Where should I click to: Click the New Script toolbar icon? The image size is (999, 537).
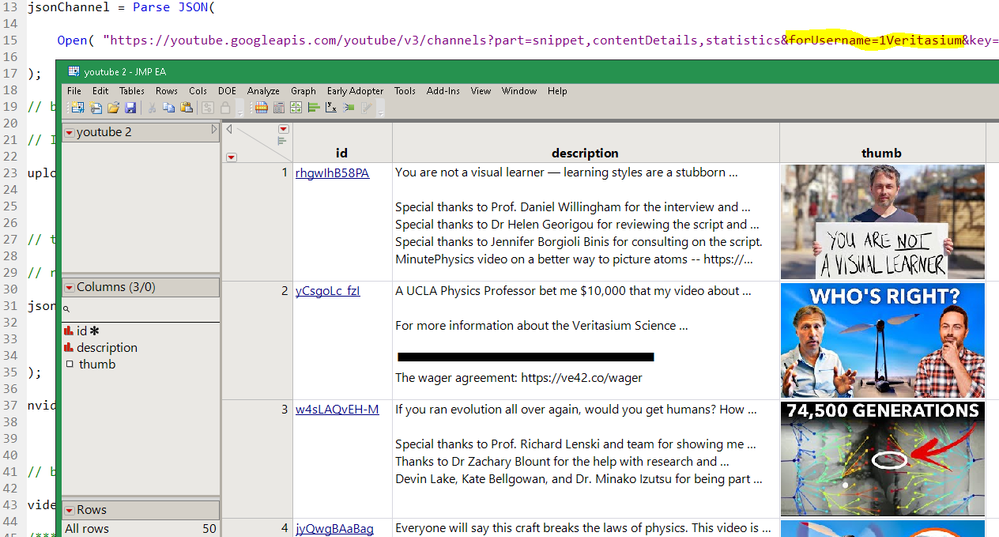click(96, 108)
